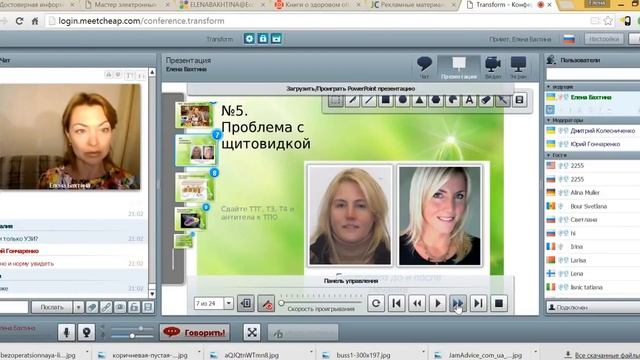Viewport: 640px width, 360px height.
Task: Click the third icon beside Transform
Action: (x=276, y=39)
